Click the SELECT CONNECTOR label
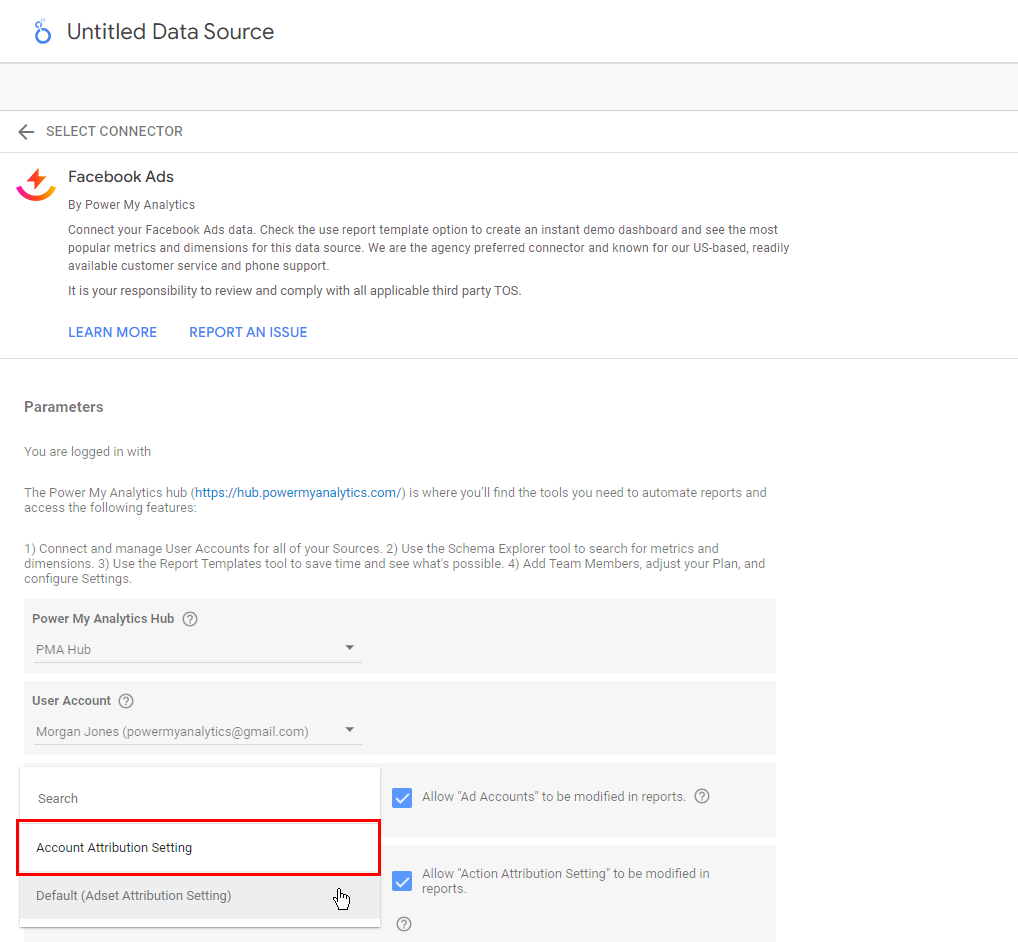The height and width of the screenshot is (942, 1018). tap(114, 132)
